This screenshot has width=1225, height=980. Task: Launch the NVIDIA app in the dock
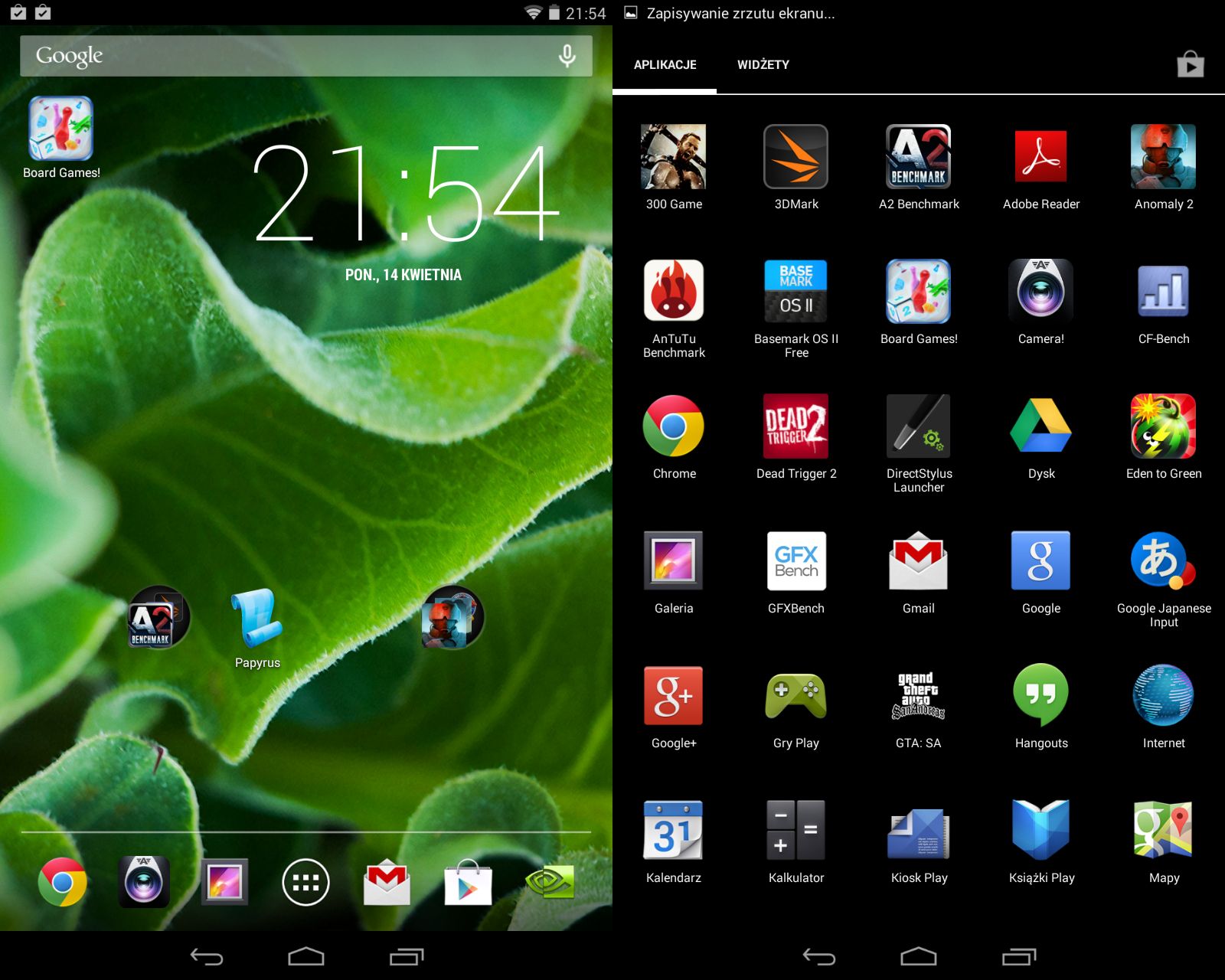pos(550,882)
